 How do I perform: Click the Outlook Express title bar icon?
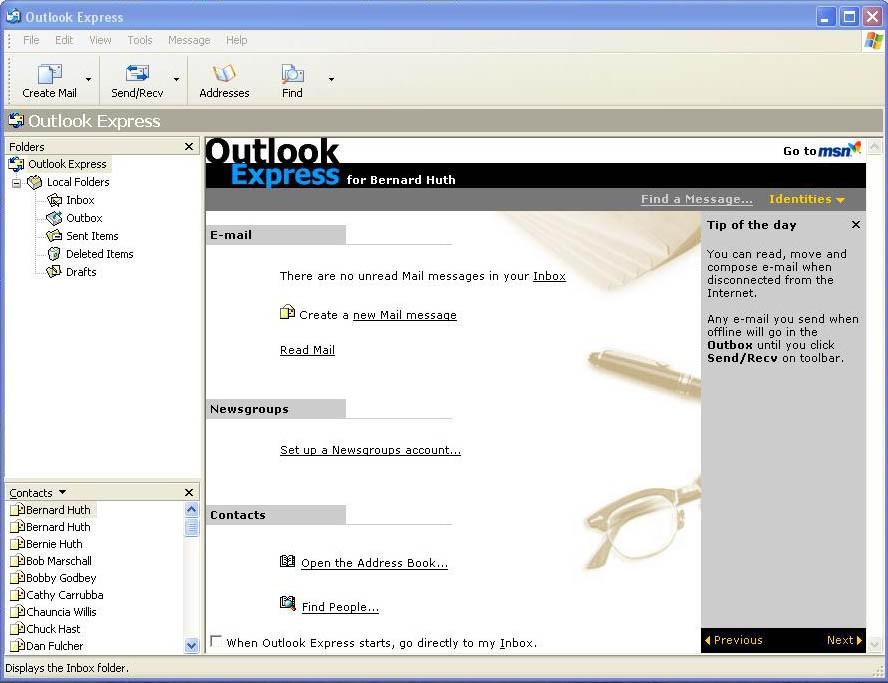tap(14, 16)
